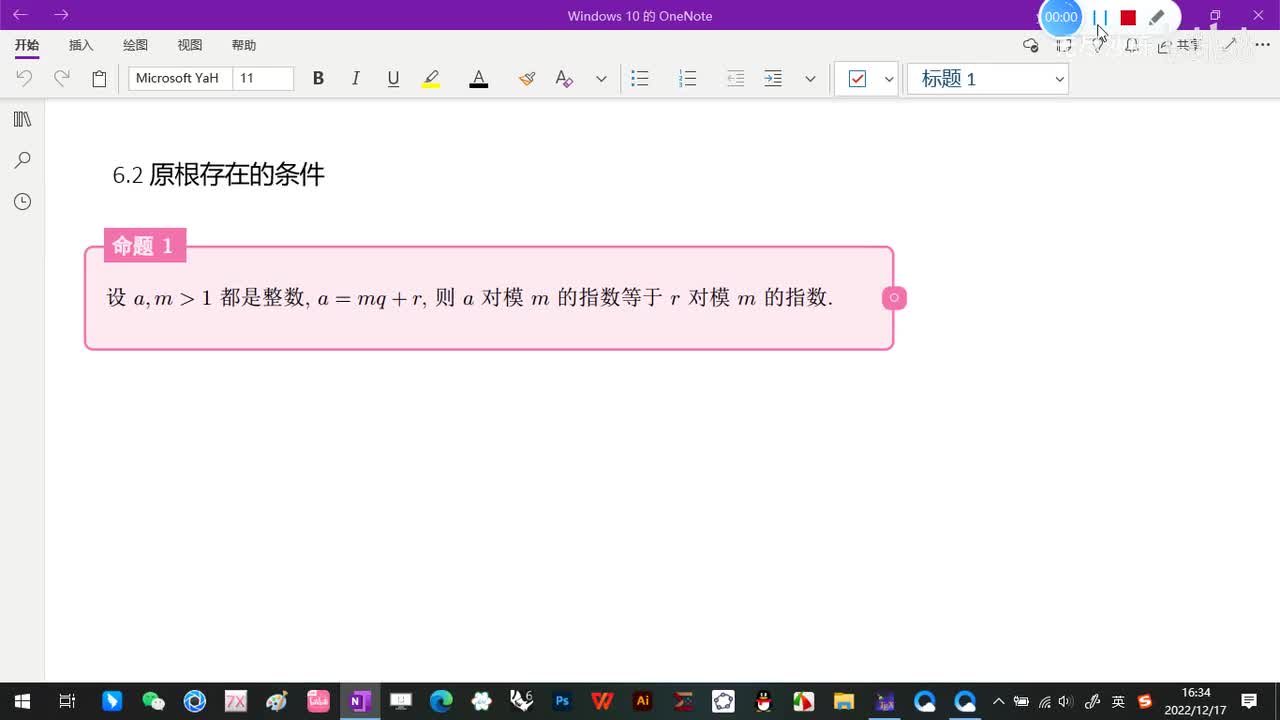
Task: Toggle numbered list
Action: coord(687,78)
